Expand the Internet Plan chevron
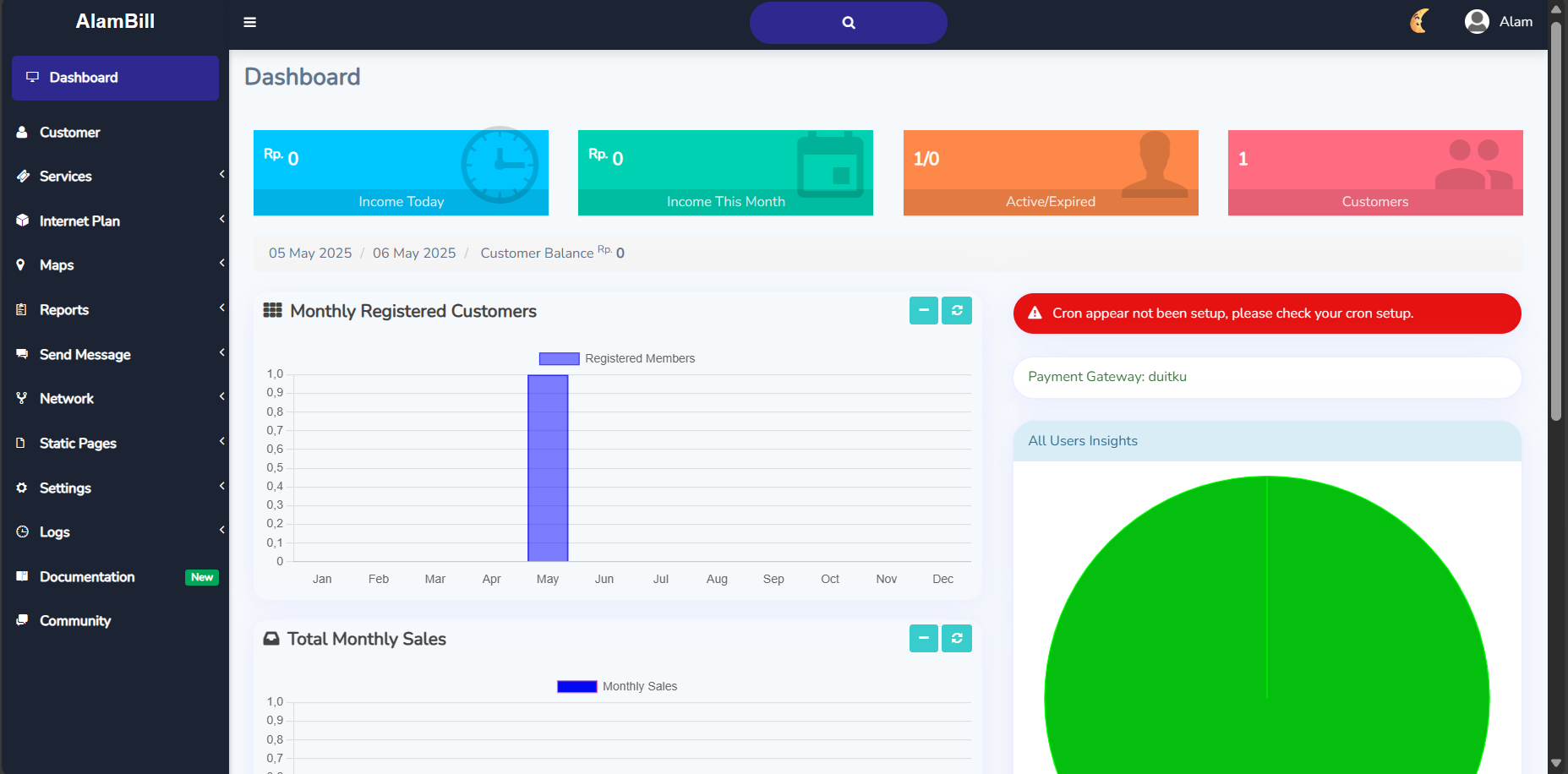1568x774 pixels. tap(221, 219)
